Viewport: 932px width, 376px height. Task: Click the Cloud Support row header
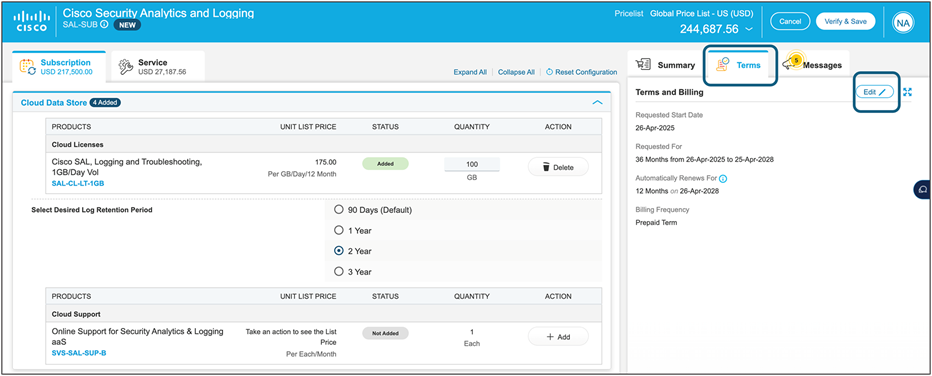323,314
